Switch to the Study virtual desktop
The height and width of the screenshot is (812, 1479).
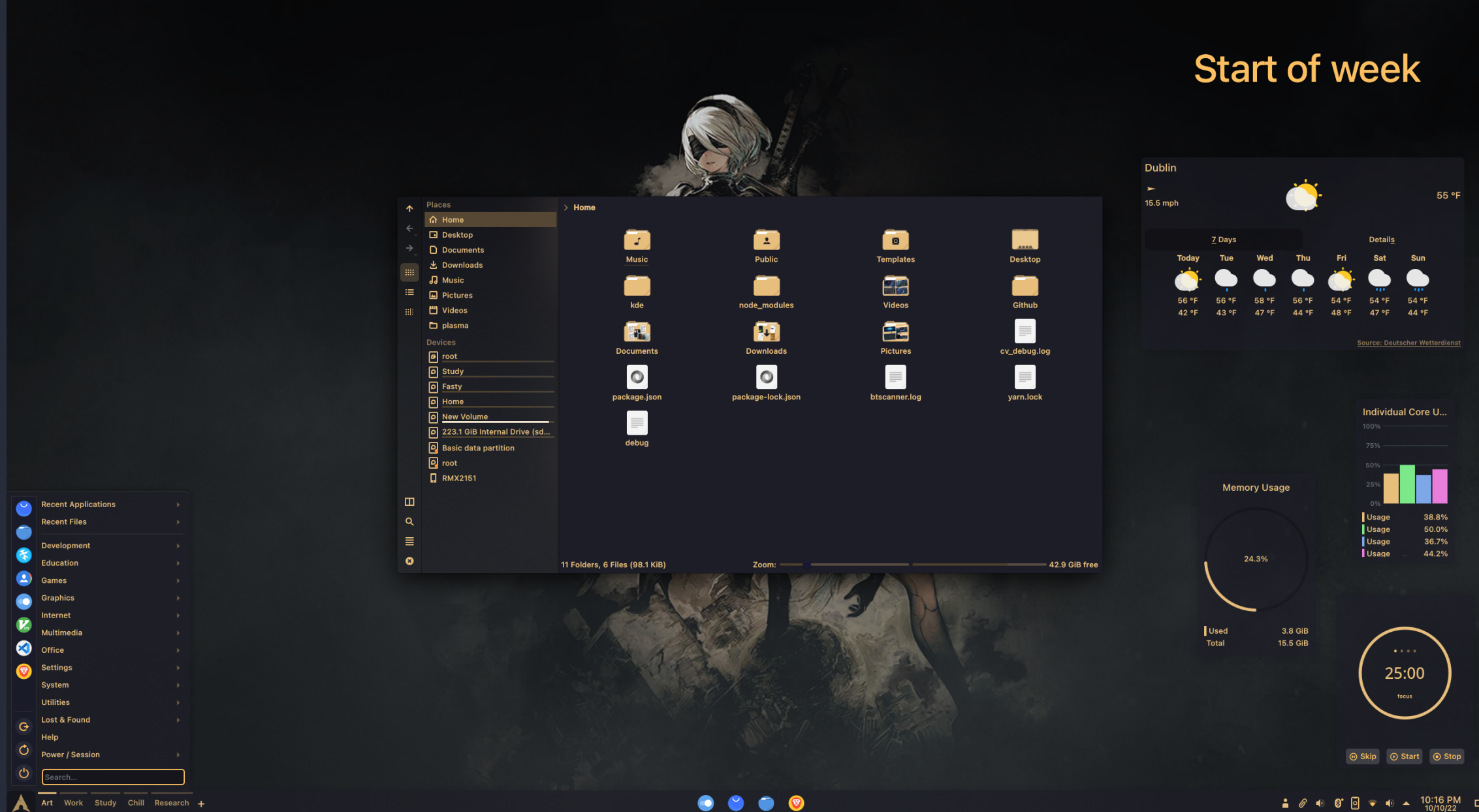tap(105, 803)
